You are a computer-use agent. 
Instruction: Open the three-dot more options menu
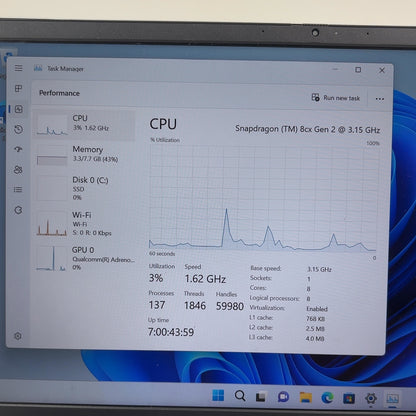(380, 99)
